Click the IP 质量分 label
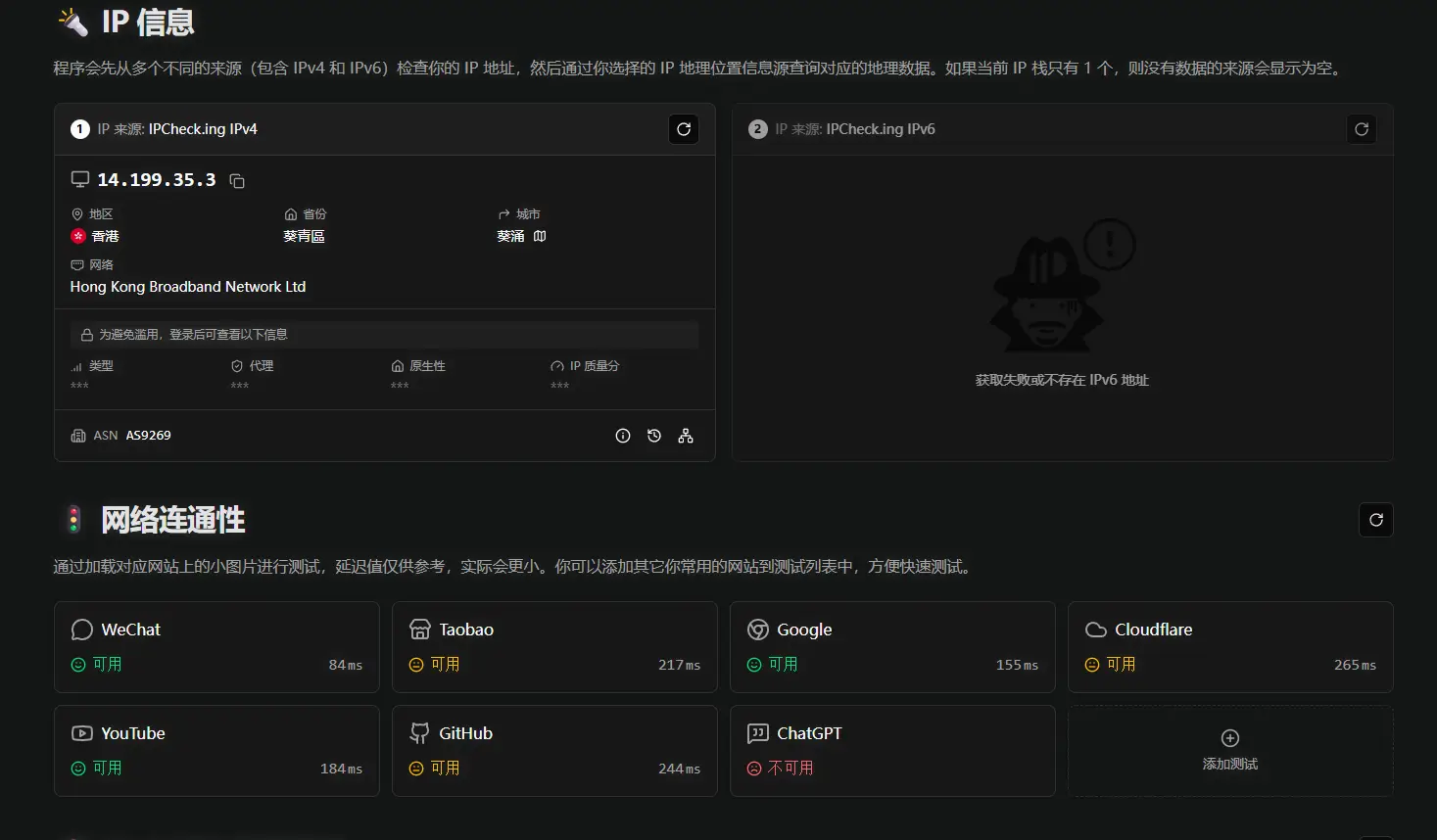Screen dimensions: 1437x840 (595, 366)
